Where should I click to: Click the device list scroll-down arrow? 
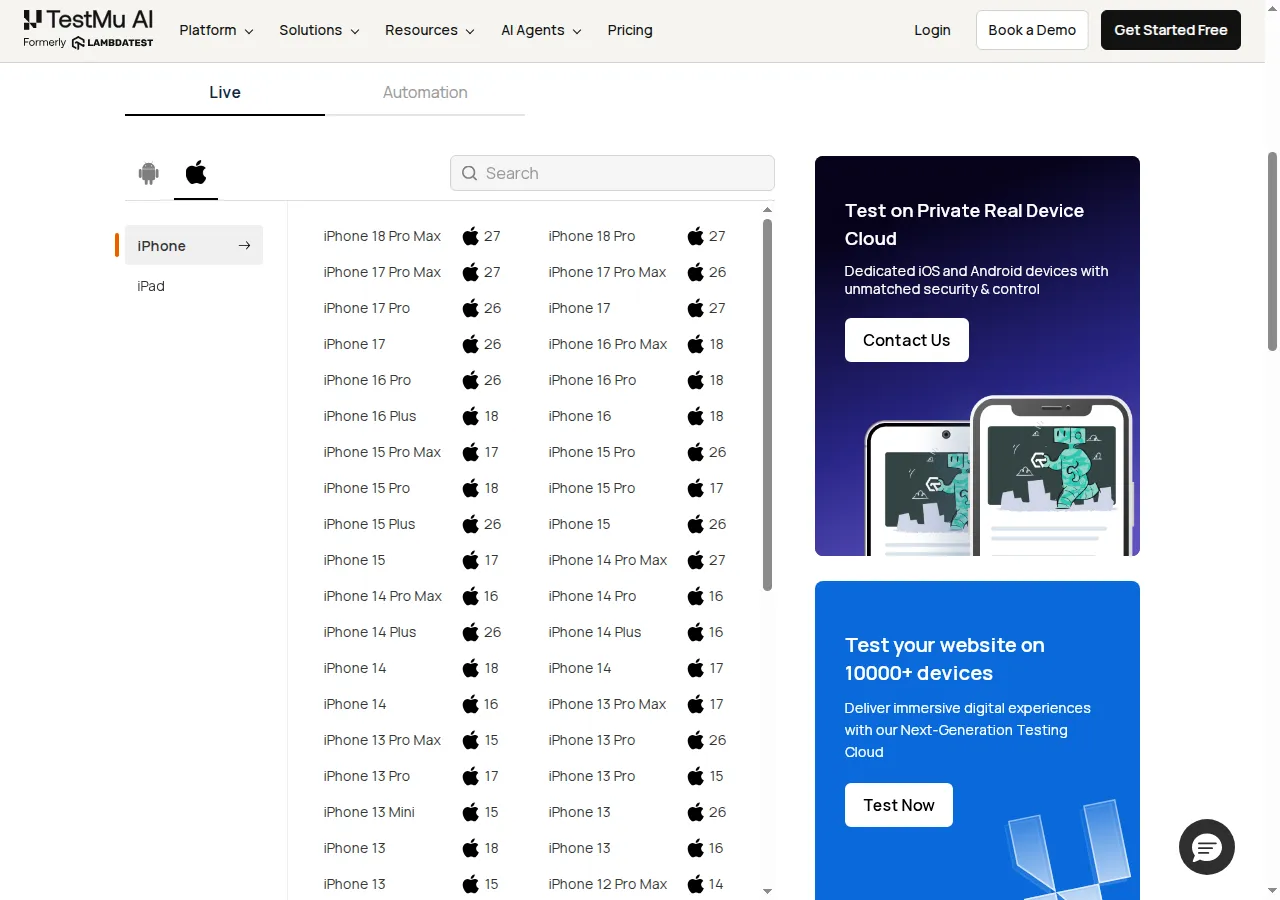point(767,891)
